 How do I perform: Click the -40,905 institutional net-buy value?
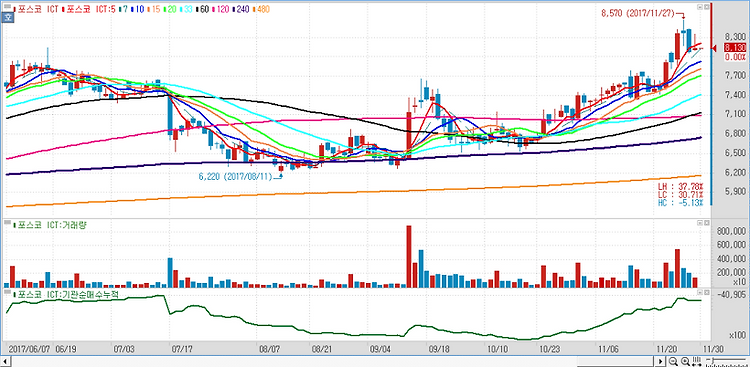(731, 295)
